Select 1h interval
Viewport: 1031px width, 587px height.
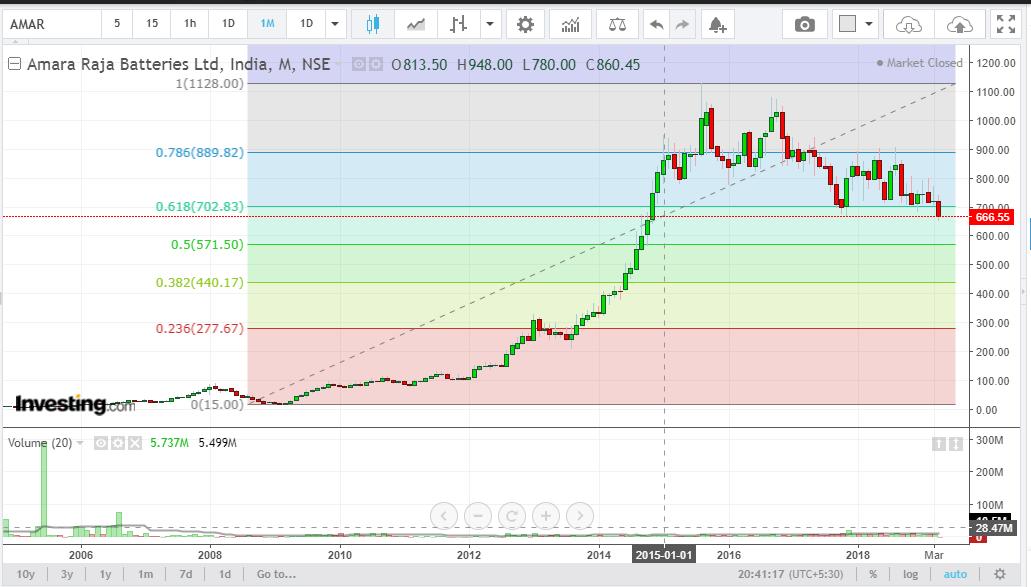click(x=190, y=24)
